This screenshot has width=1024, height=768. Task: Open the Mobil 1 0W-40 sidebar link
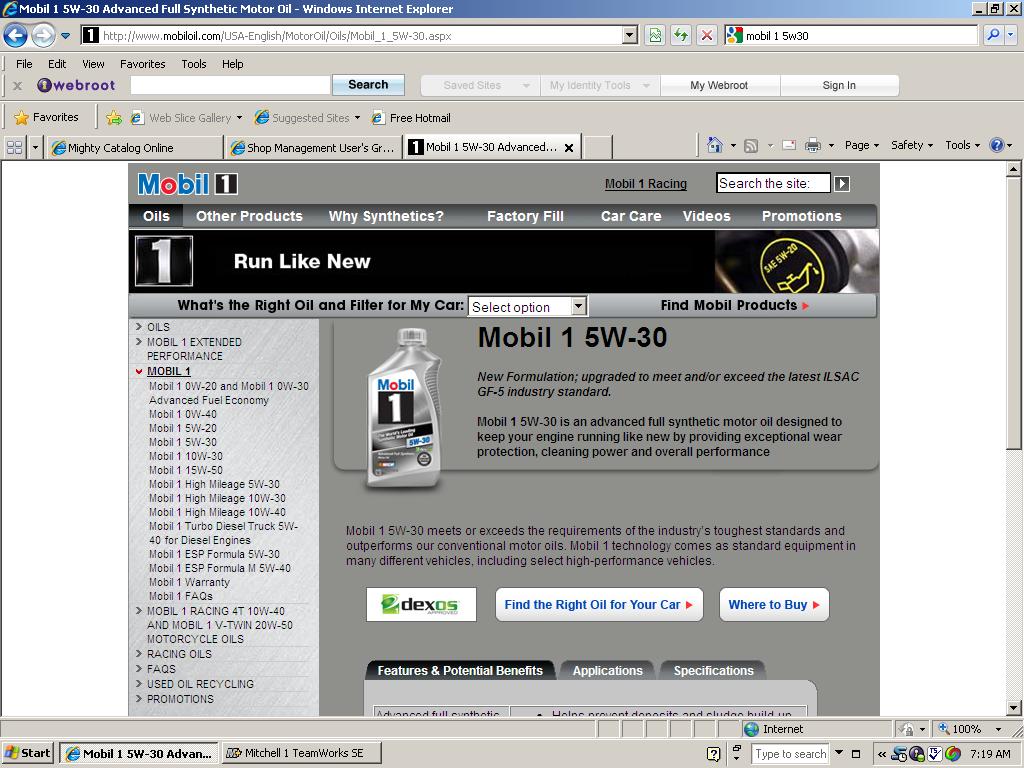point(183,414)
